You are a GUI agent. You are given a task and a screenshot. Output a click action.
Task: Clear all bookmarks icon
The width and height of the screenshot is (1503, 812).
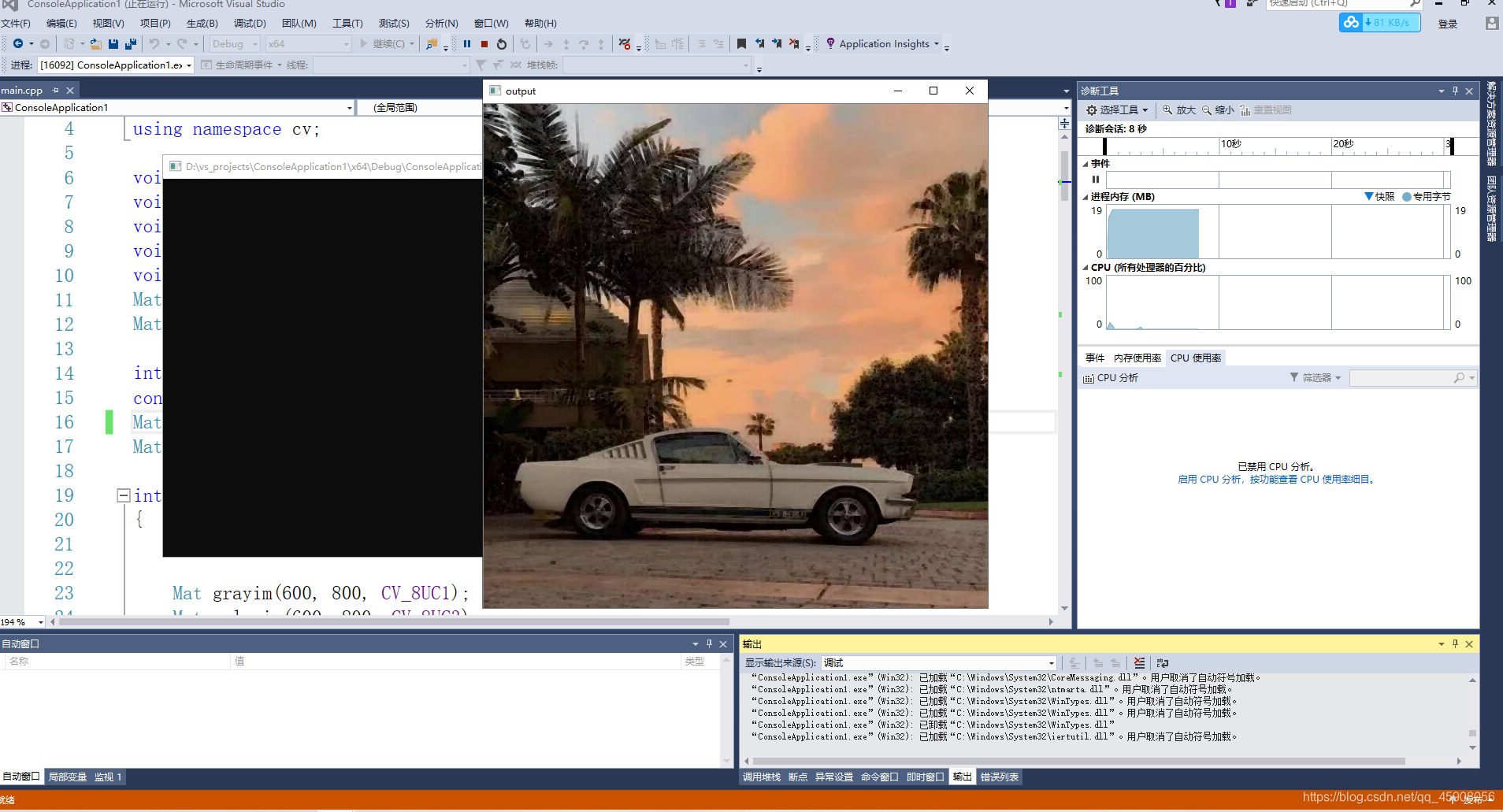click(x=794, y=44)
